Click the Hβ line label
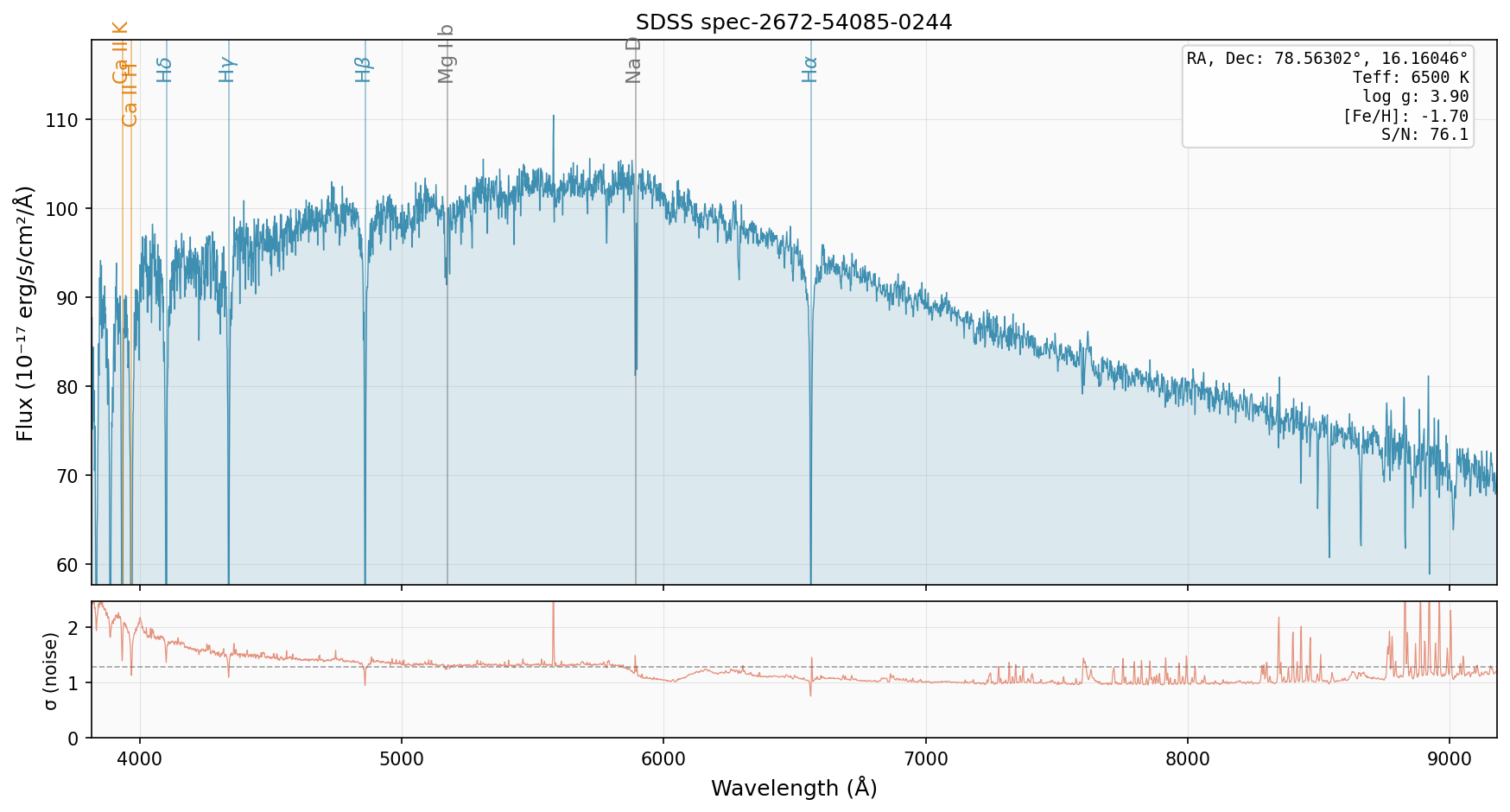Image resolution: width=1510 pixels, height=812 pixels. tap(364, 69)
